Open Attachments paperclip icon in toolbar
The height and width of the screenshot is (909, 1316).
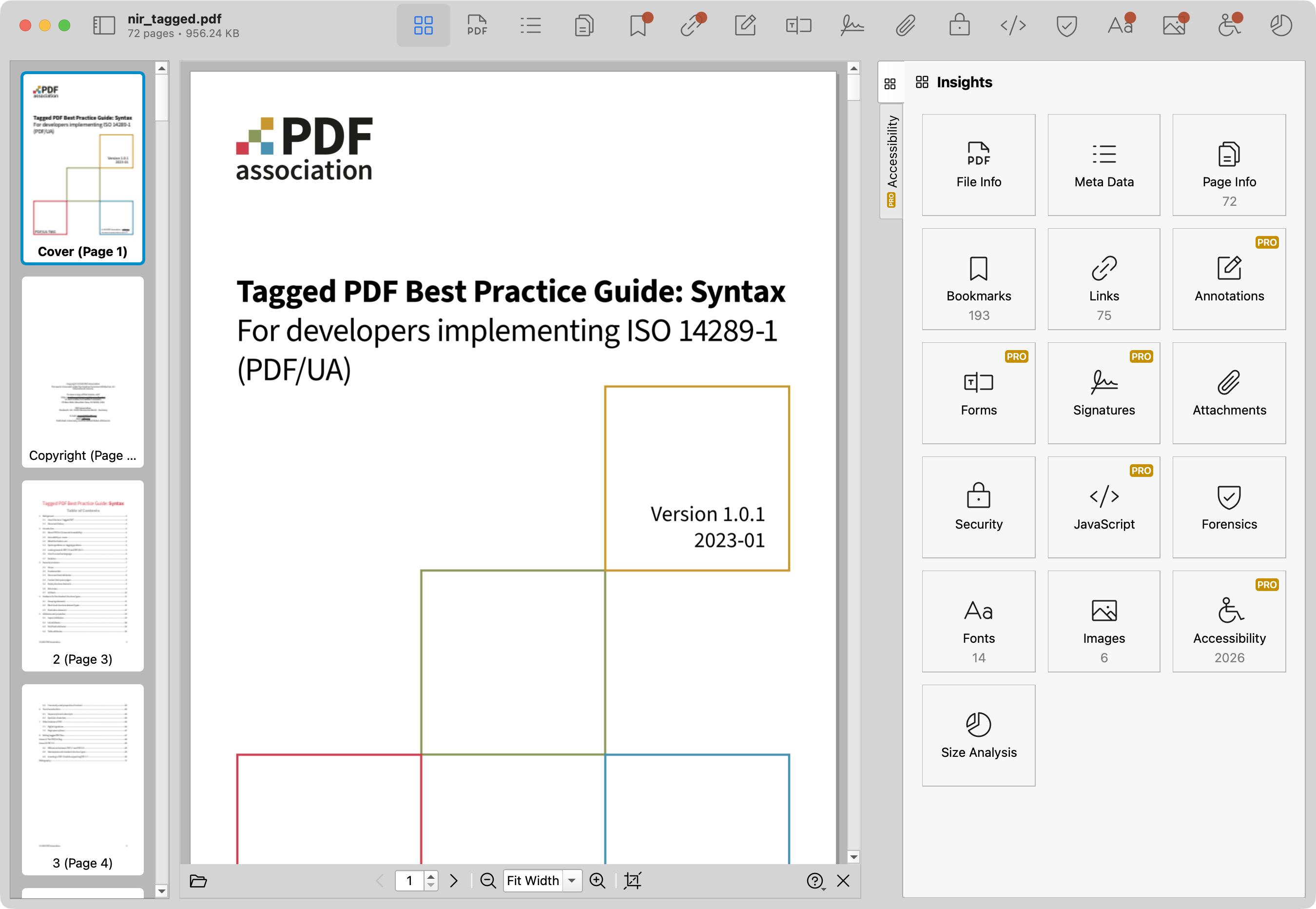pyautogui.click(x=906, y=26)
